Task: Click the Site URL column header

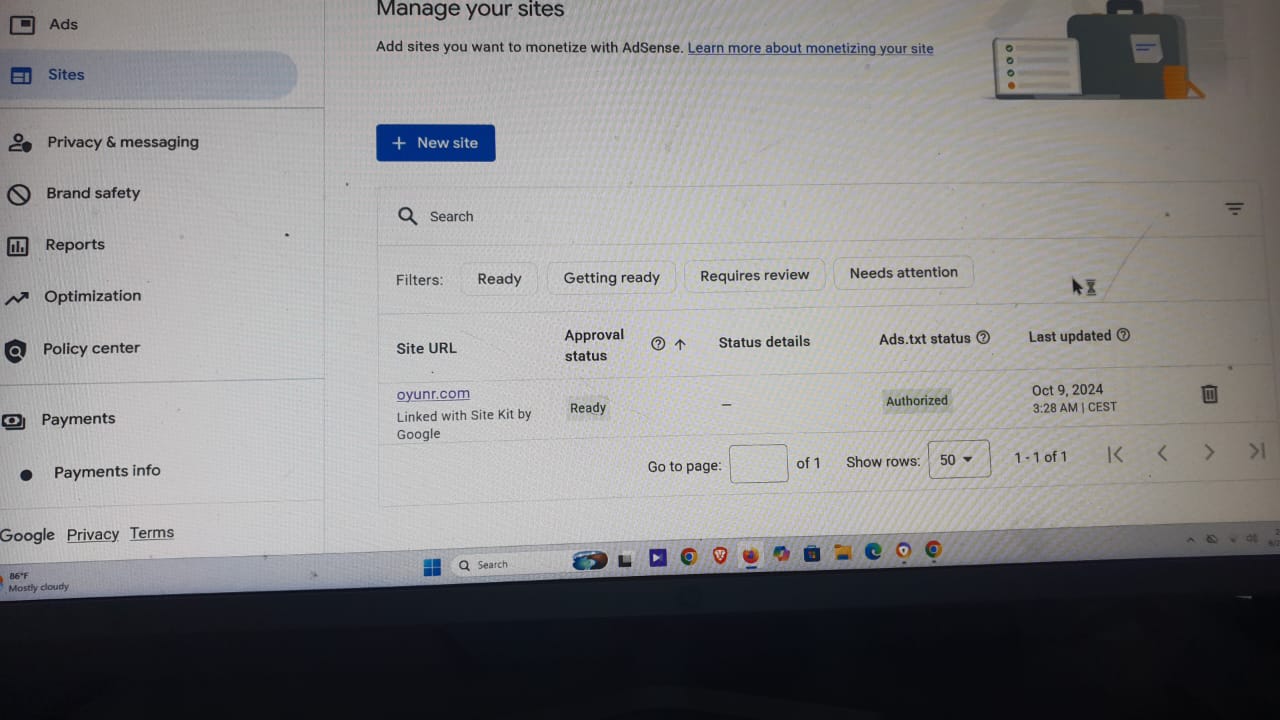Action: 426,348
